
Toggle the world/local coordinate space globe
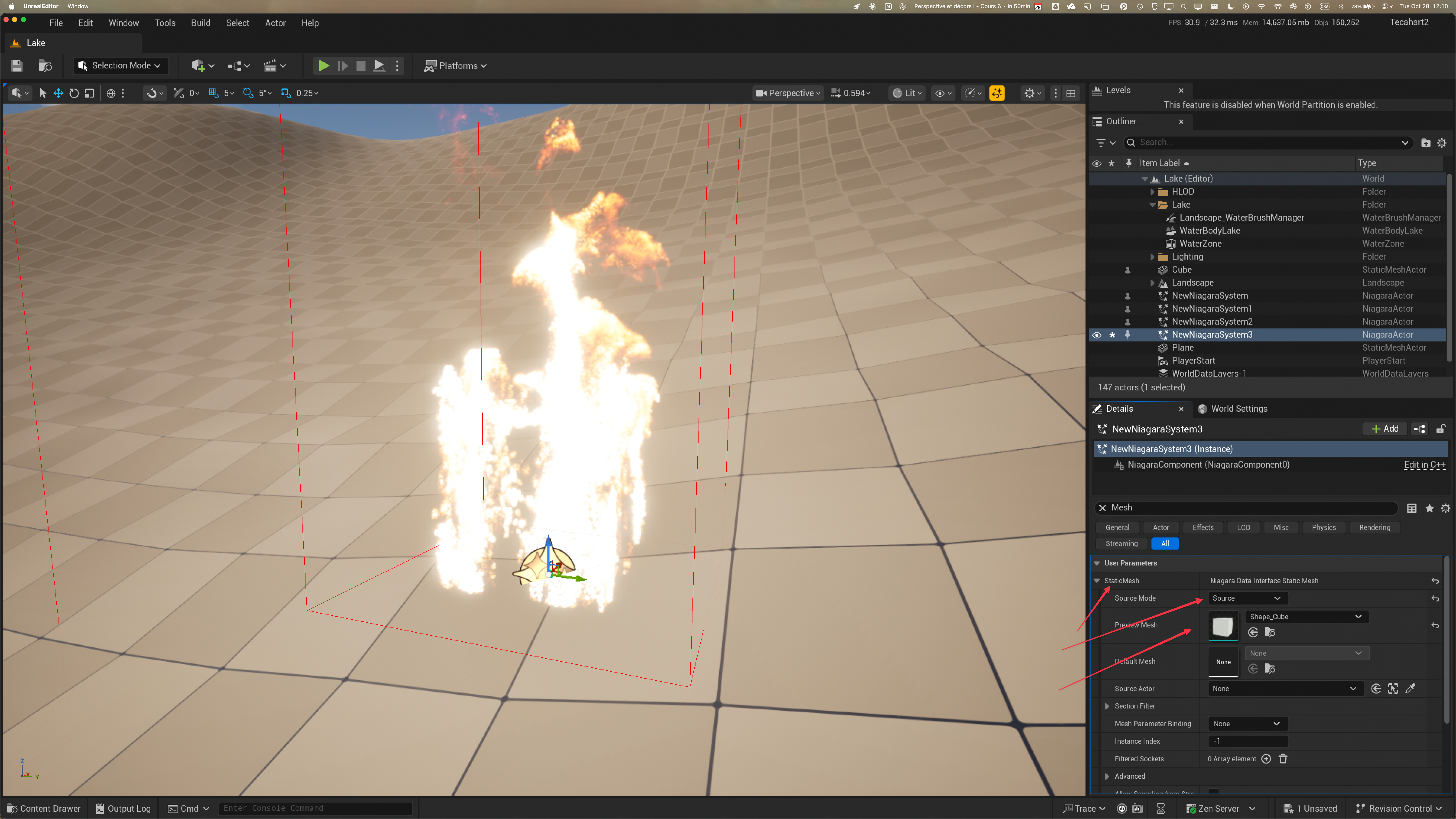[x=111, y=93]
